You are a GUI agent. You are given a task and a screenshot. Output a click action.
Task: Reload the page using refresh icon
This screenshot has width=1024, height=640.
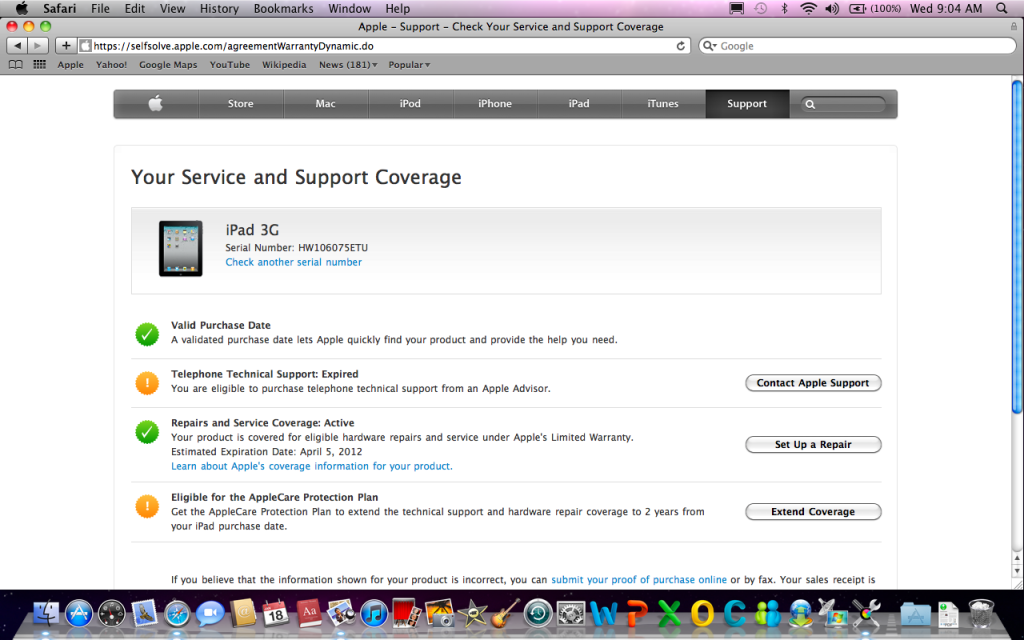coord(680,46)
